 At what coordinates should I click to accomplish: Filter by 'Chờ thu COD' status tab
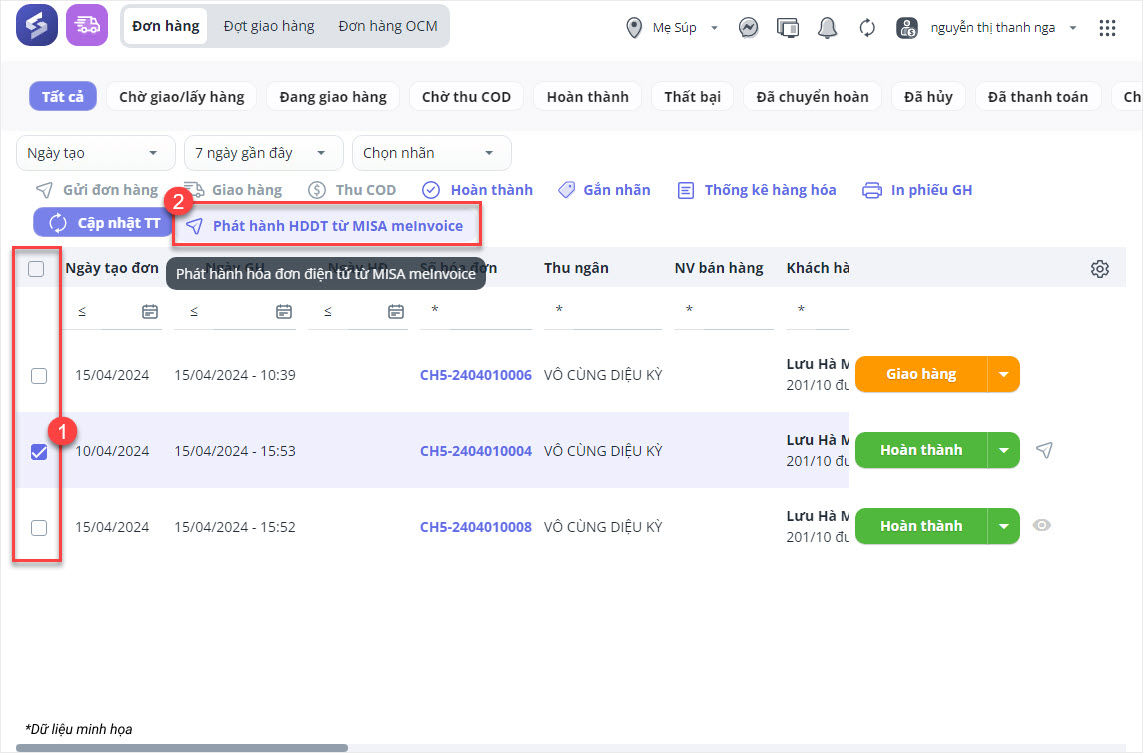pos(466,97)
